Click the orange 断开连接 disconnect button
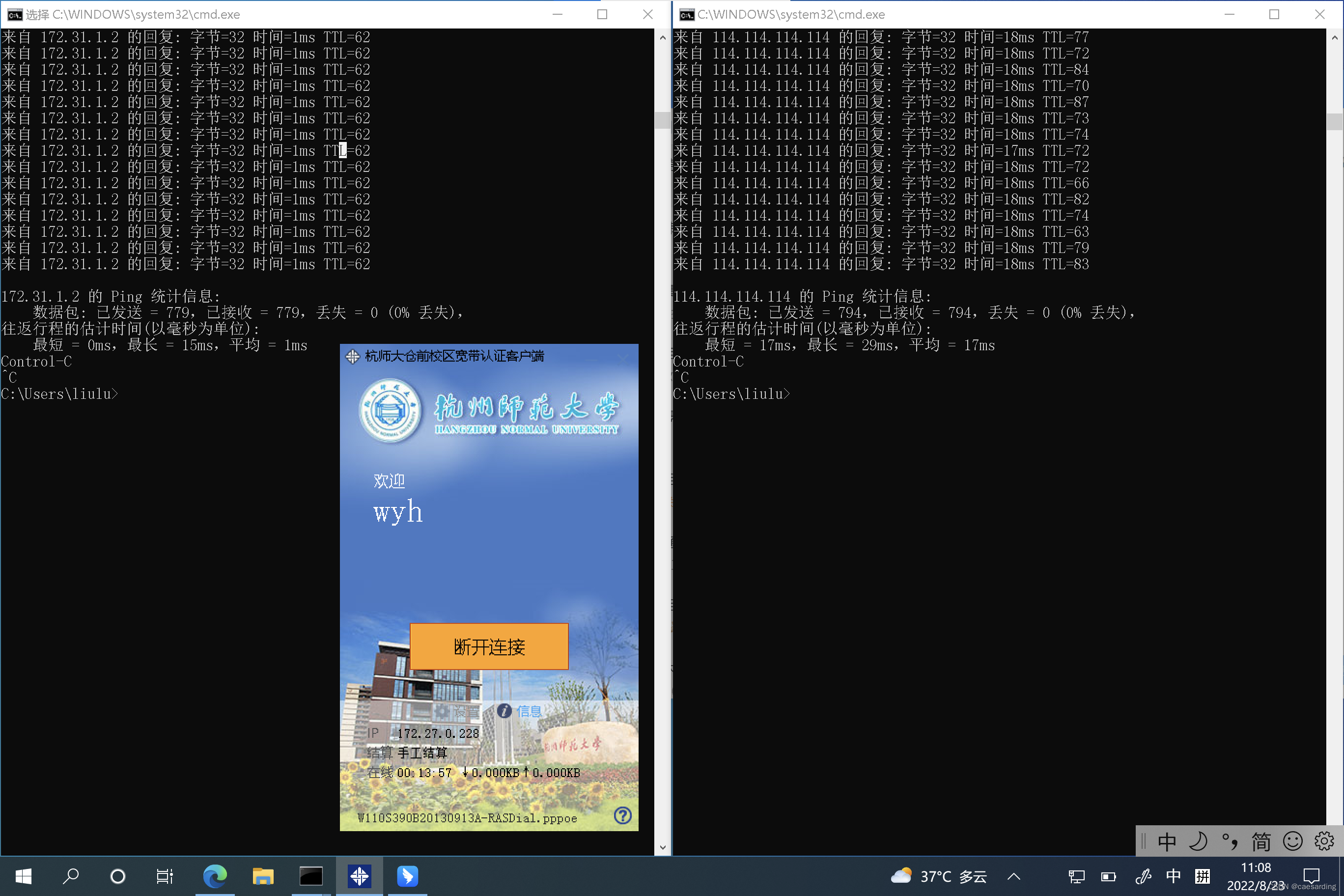Image resolution: width=1344 pixels, height=896 pixels. tap(489, 646)
